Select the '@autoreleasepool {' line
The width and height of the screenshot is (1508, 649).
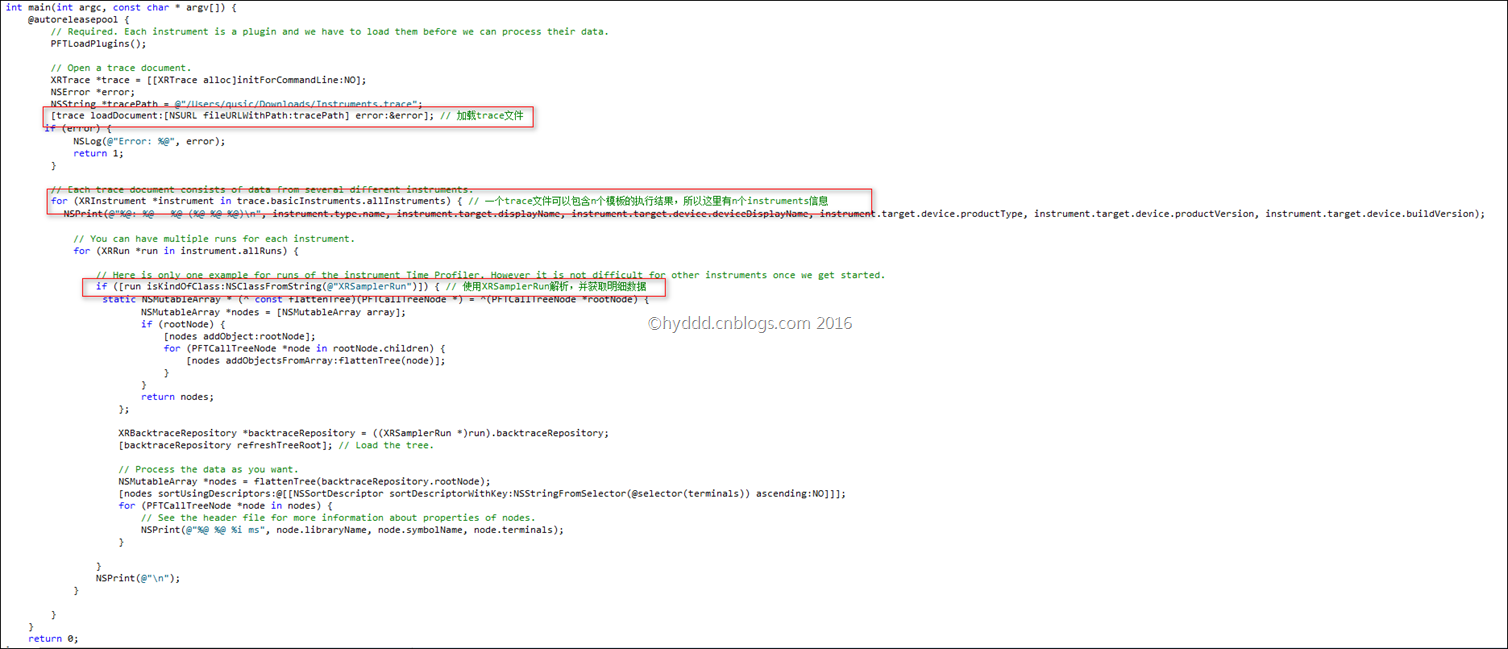(x=79, y=20)
